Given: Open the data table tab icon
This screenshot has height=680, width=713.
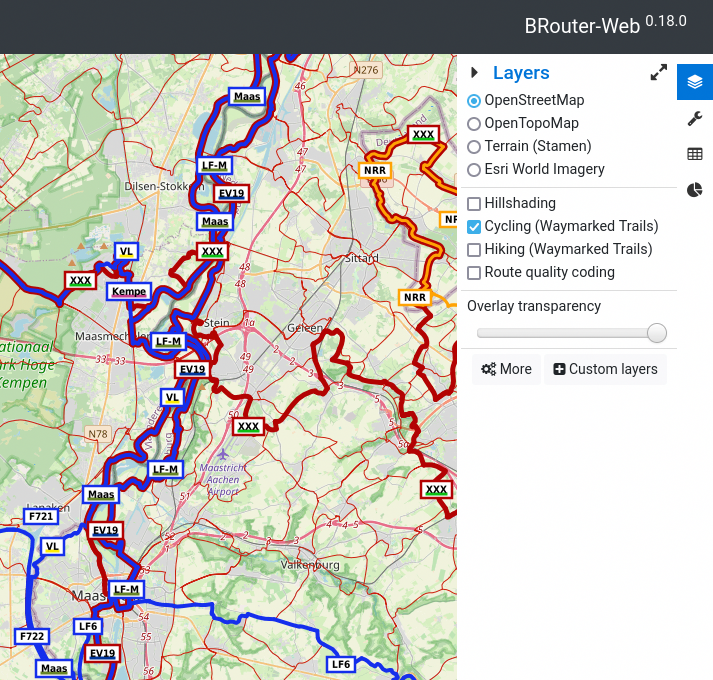Looking at the screenshot, I should point(695,154).
